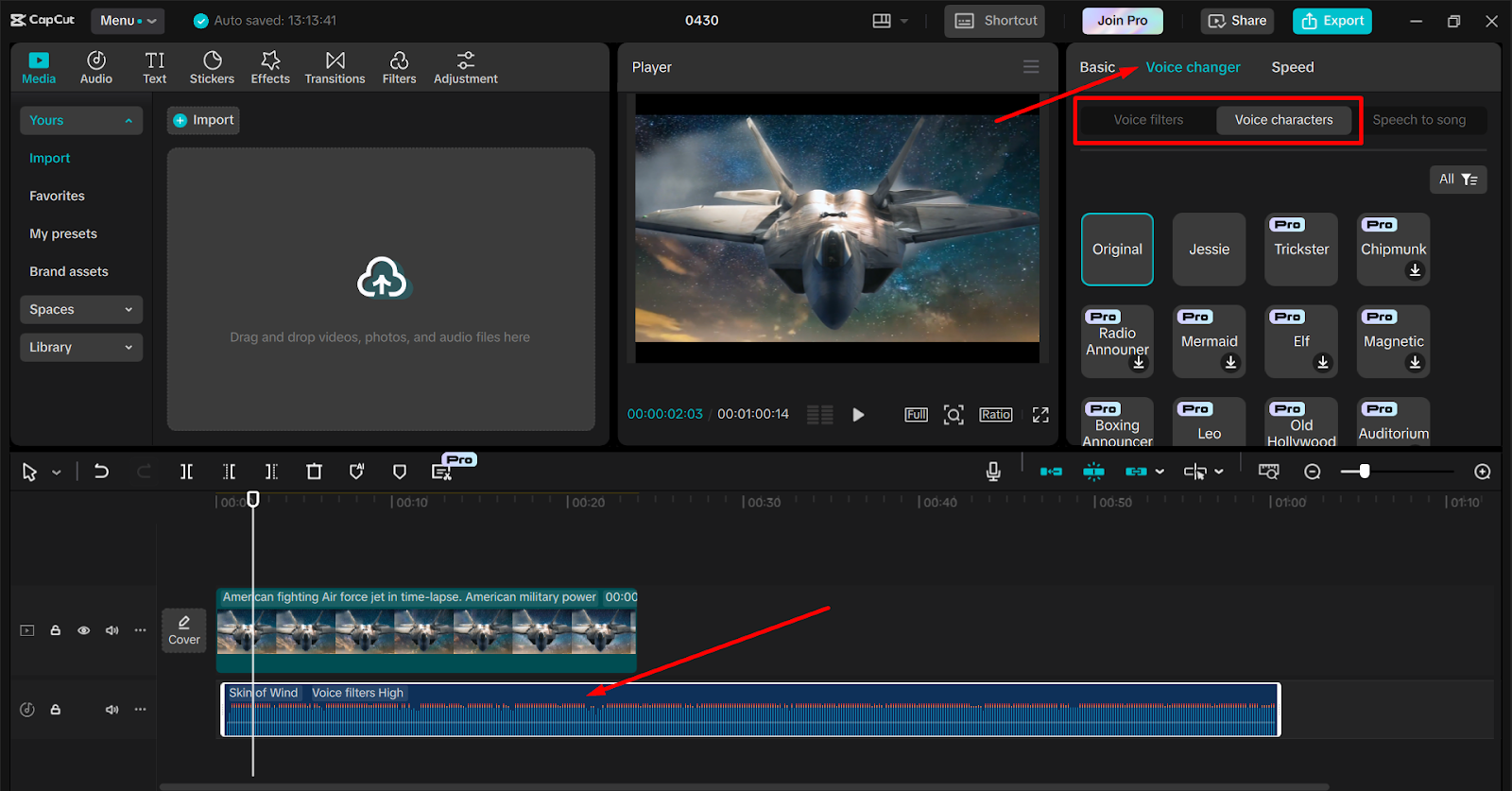Switch to the Speed tab
Viewport: 1512px width, 791px height.
coord(1292,67)
